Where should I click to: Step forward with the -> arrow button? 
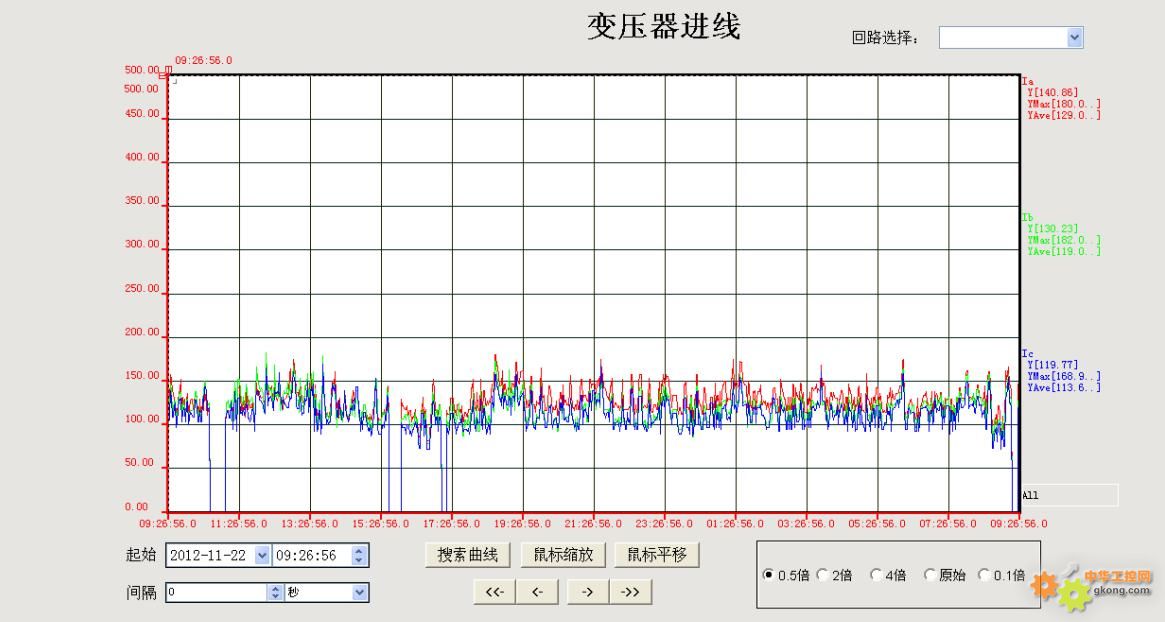coord(587,592)
